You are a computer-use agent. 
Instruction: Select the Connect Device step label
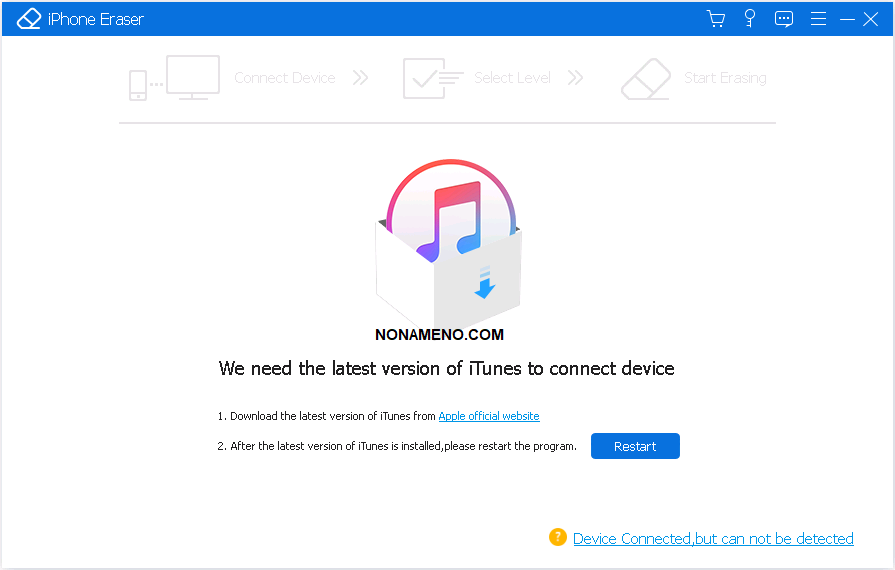point(284,78)
